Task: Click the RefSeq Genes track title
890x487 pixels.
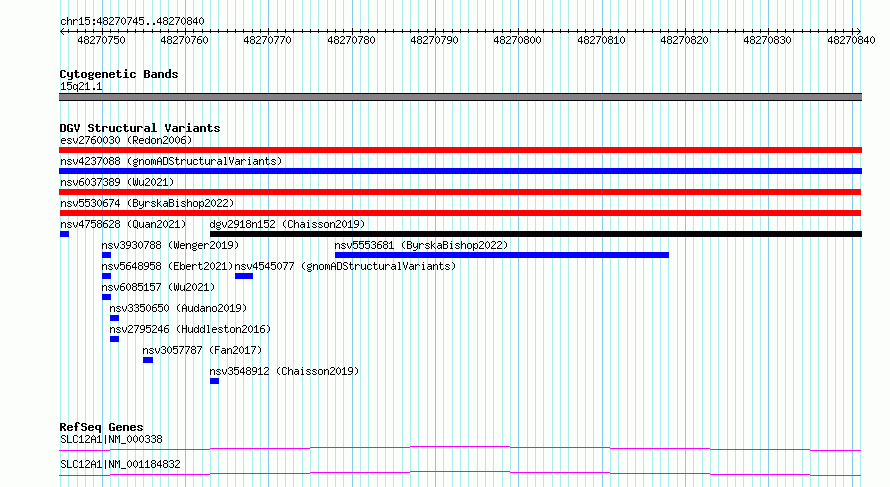Action: click(x=101, y=427)
